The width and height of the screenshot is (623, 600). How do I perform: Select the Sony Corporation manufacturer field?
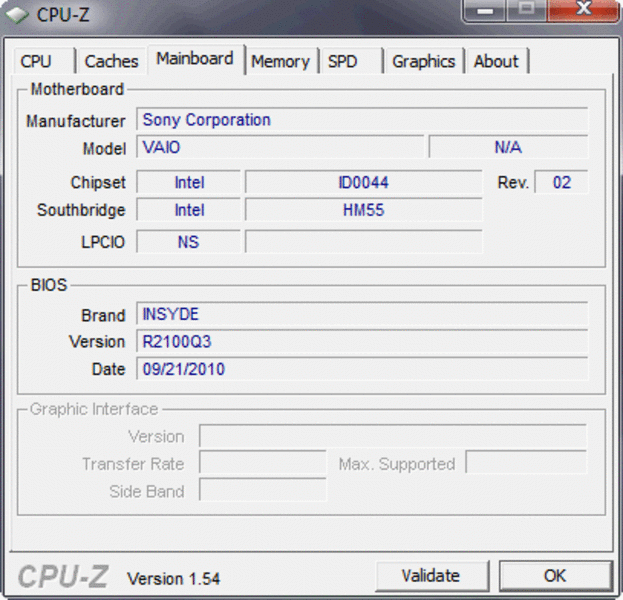pos(362,119)
